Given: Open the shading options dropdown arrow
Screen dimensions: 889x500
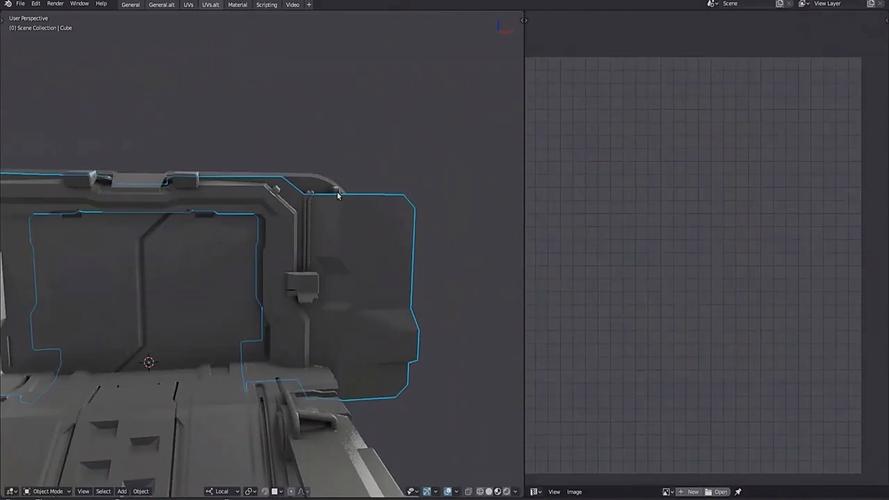Looking at the screenshot, I should [515, 491].
